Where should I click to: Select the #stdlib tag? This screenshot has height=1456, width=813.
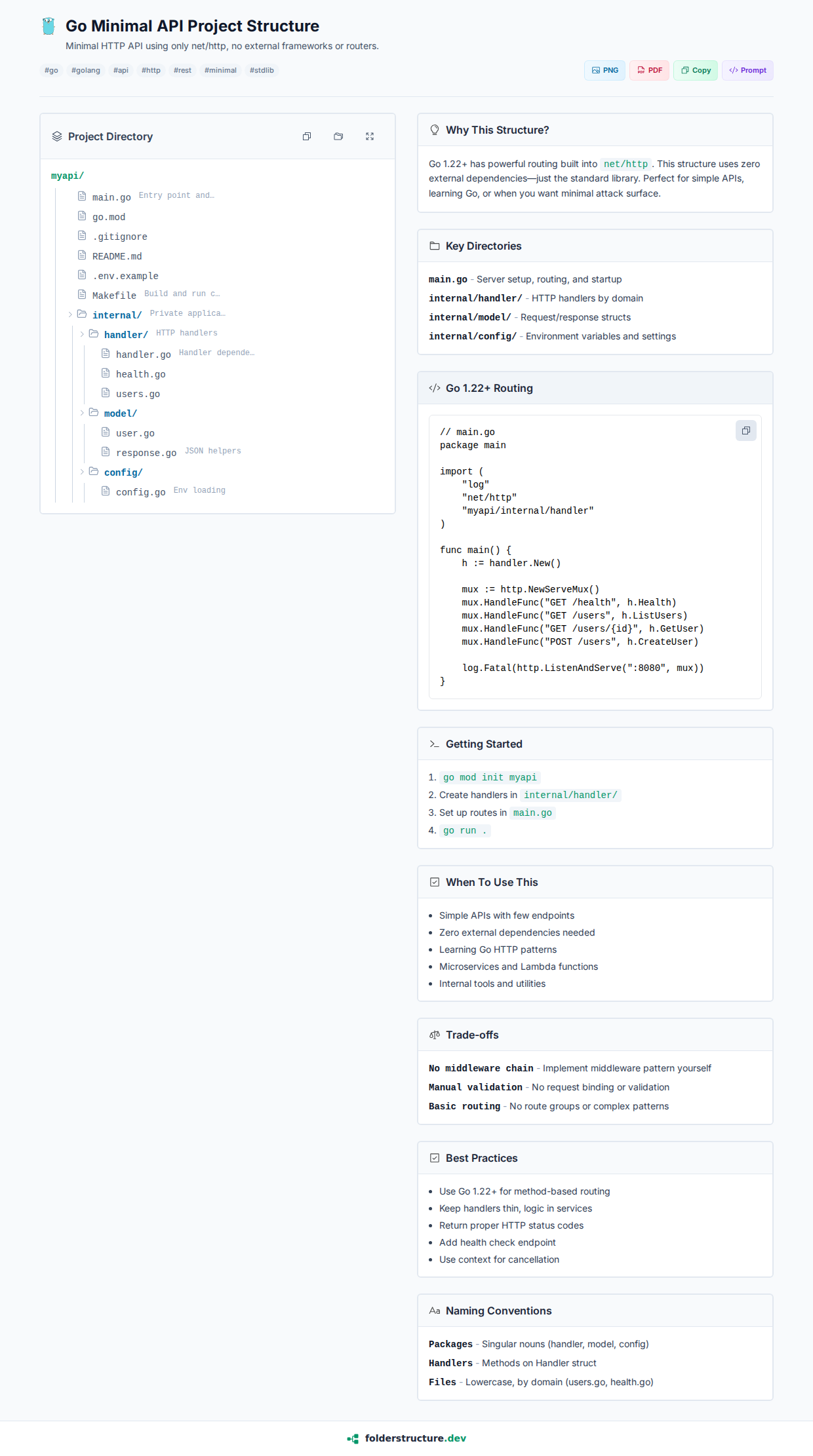pos(262,70)
